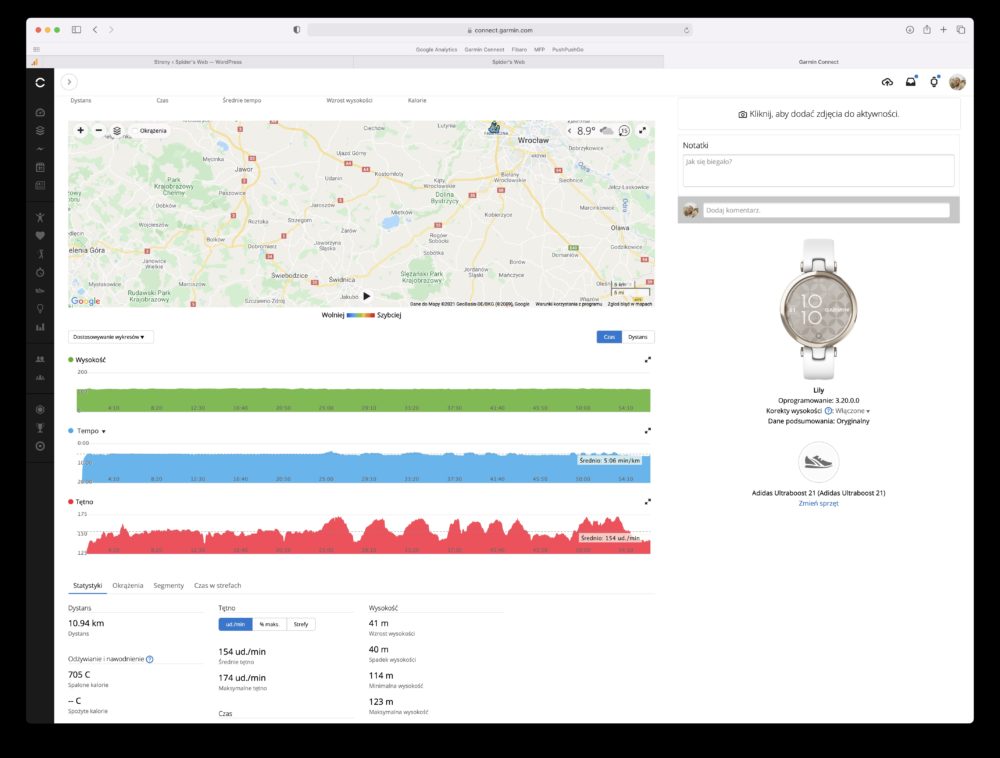Image resolution: width=1000 pixels, height=758 pixels.
Task: Show previous weather reading arrow
Action: tap(570, 131)
